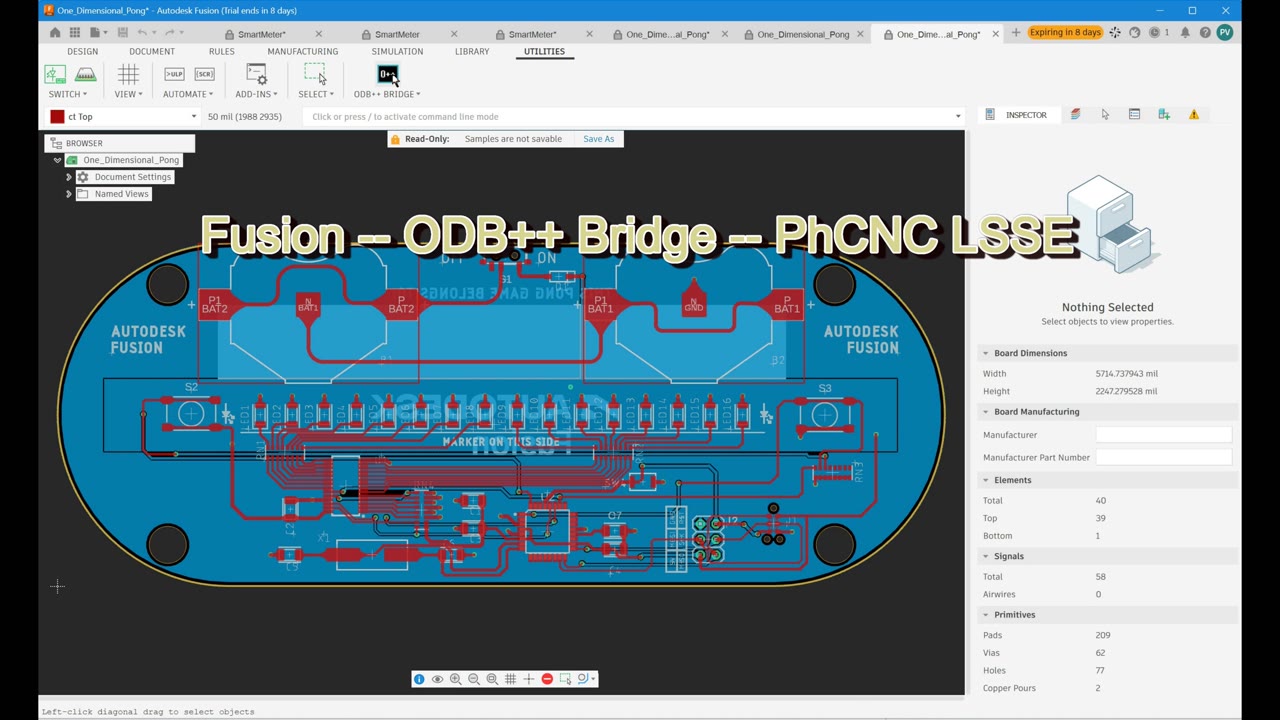Toggle the eye visibility icon in the bottom toolbar
Image resolution: width=1280 pixels, height=720 pixels.
pyautogui.click(x=437, y=679)
